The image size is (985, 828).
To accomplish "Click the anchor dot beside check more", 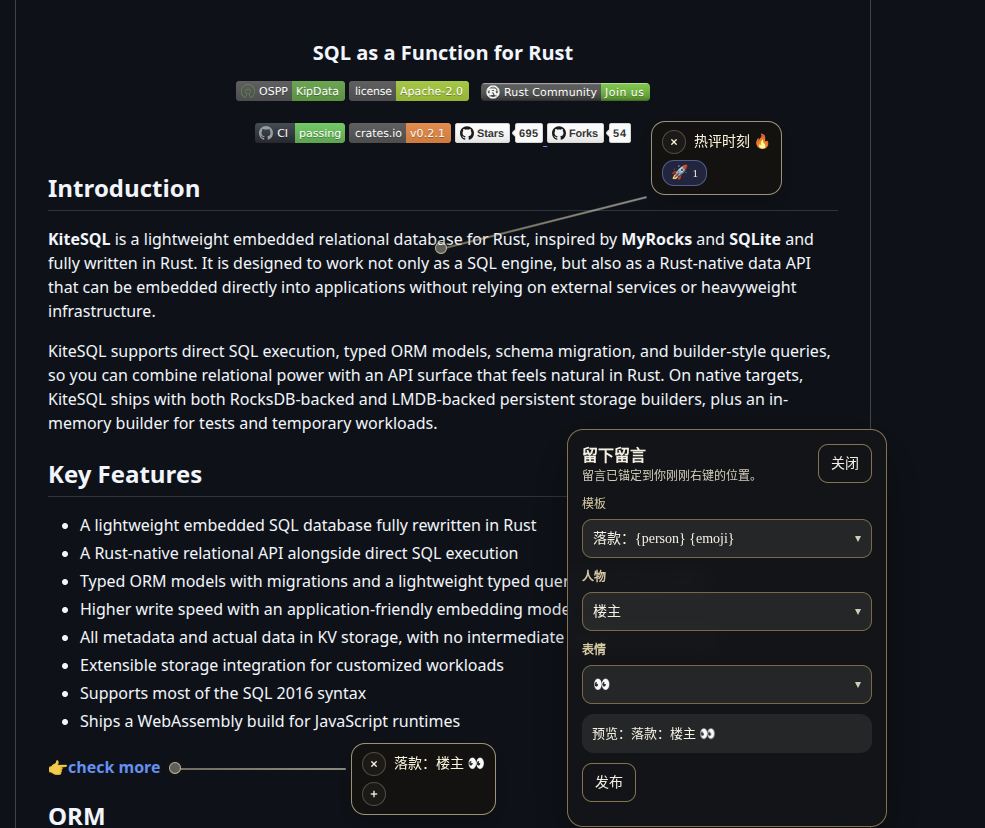I will click(x=175, y=768).
